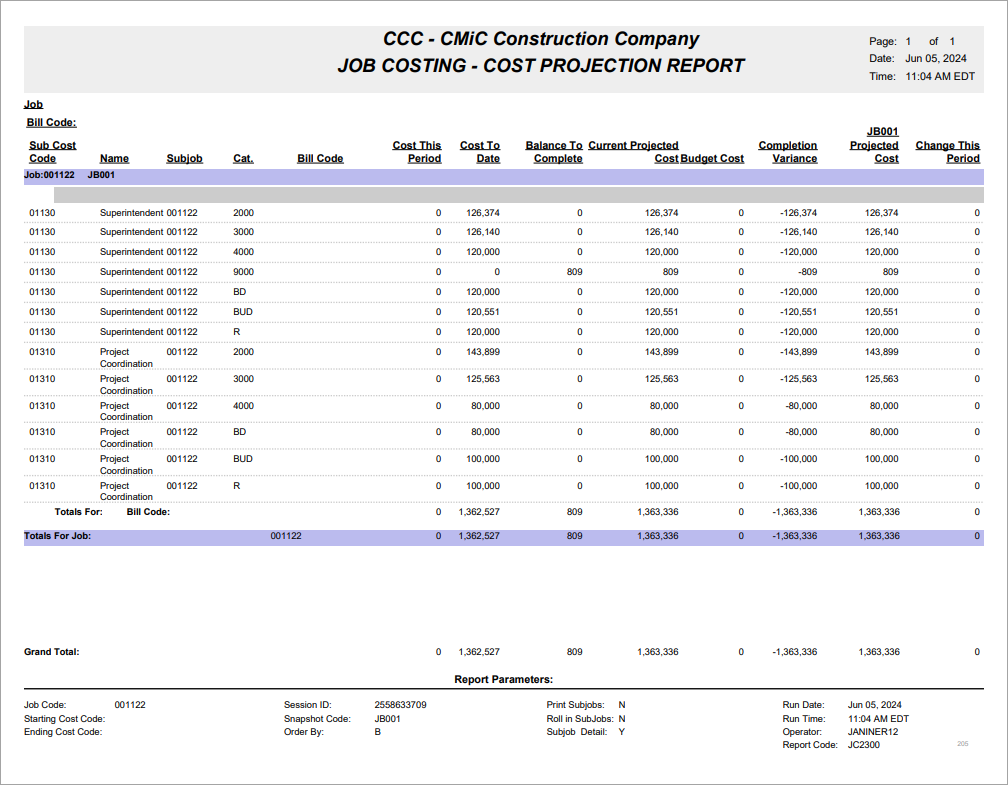Sort by the Sub Cost Code column header
This screenshot has width=1008, height=785.
pos(52,151)
